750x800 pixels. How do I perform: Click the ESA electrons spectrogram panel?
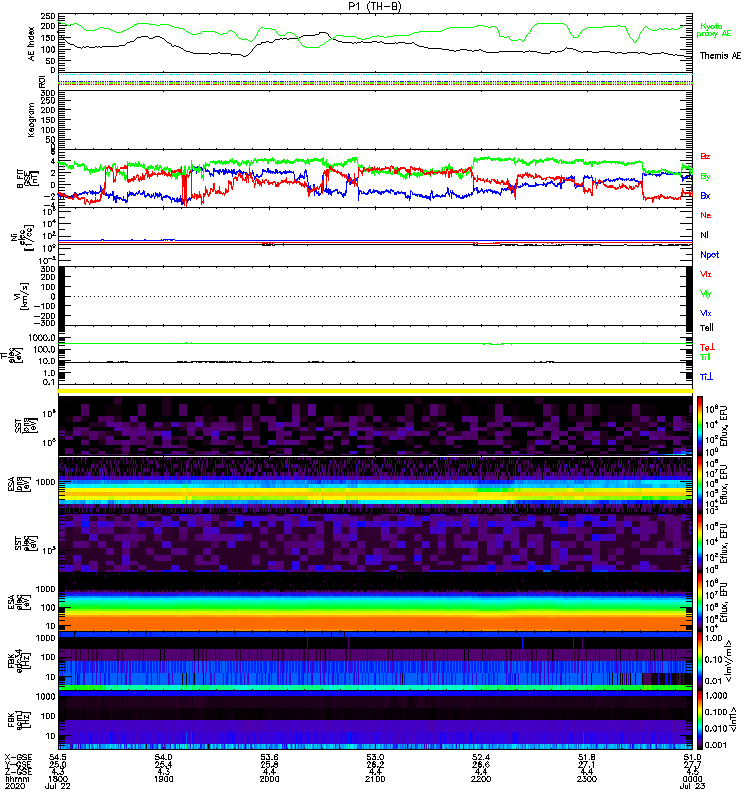point(375,603)
